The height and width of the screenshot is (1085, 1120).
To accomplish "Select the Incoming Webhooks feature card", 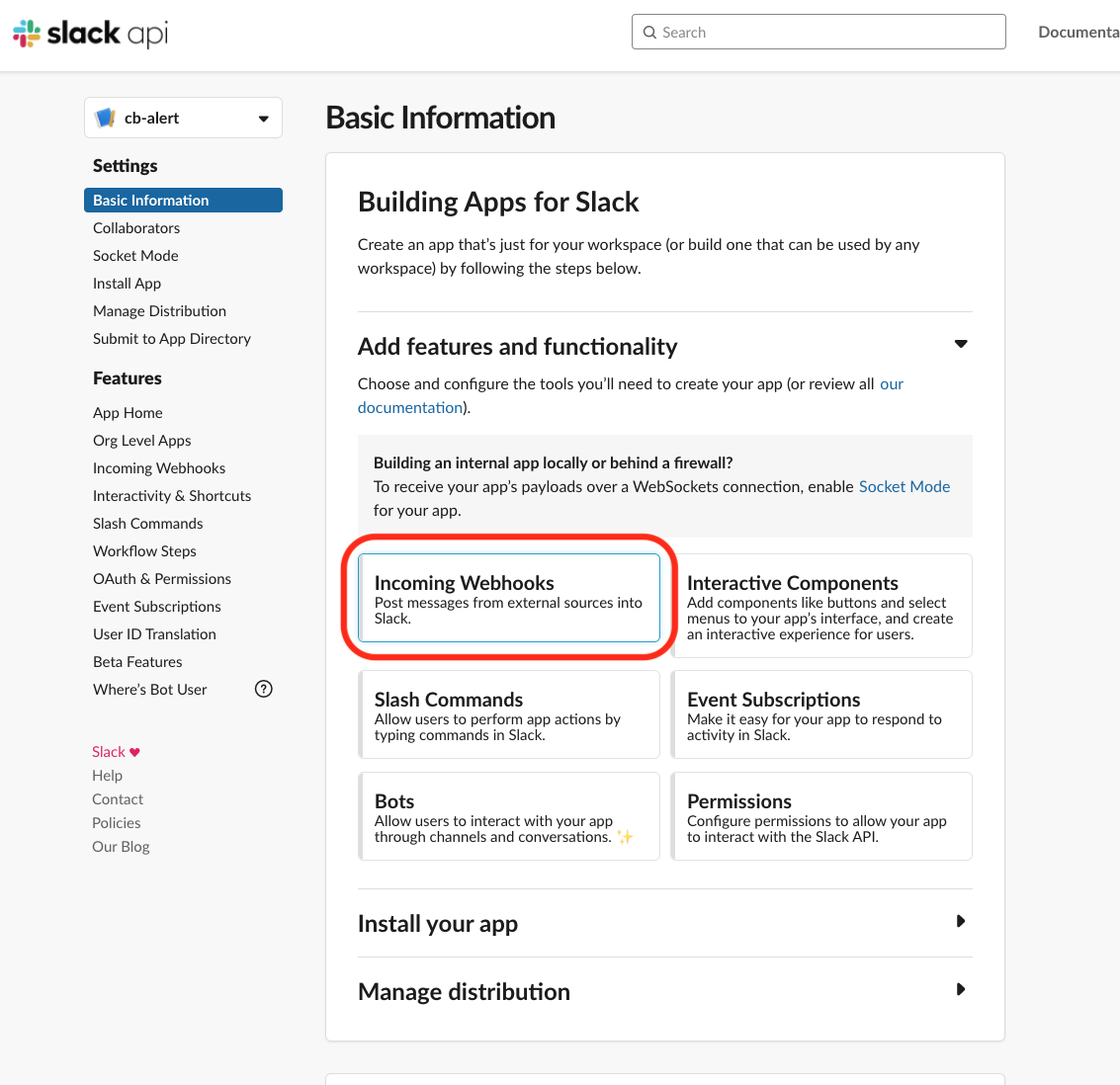I will (x=508, y=598).
